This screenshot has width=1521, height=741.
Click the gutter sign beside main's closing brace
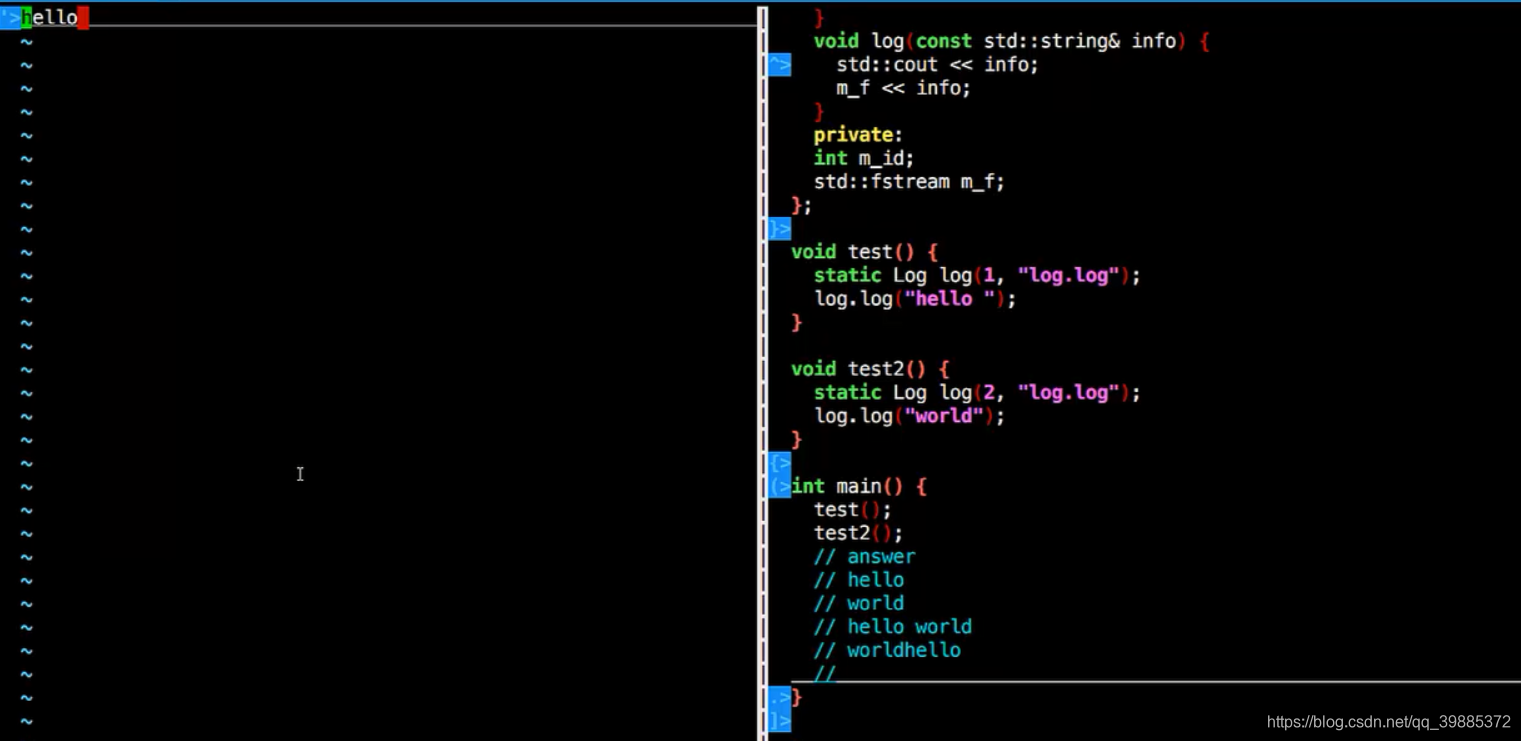[780, 697]
